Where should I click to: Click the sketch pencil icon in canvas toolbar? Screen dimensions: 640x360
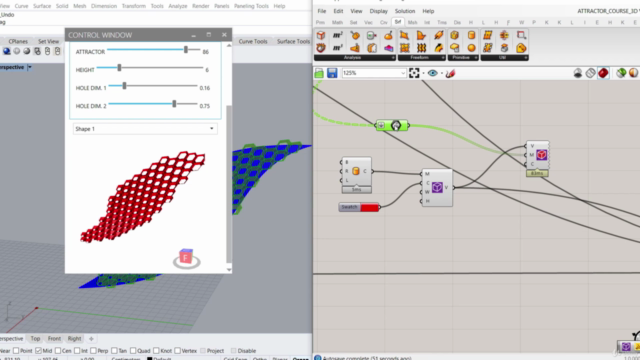coord(450,73)
